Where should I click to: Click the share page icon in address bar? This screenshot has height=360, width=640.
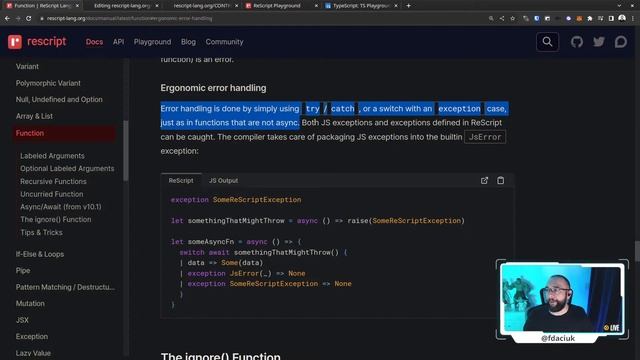(502, 18)
